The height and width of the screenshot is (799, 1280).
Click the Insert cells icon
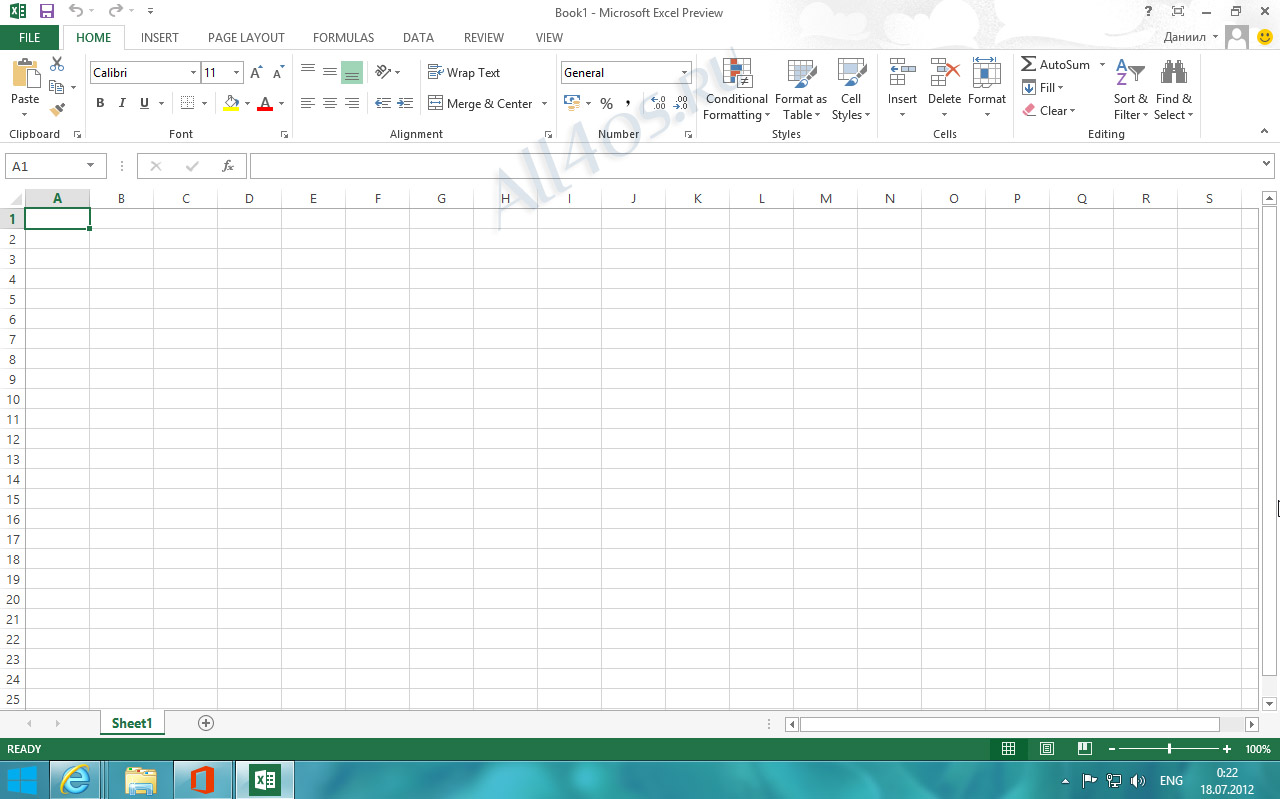[902, 73]
